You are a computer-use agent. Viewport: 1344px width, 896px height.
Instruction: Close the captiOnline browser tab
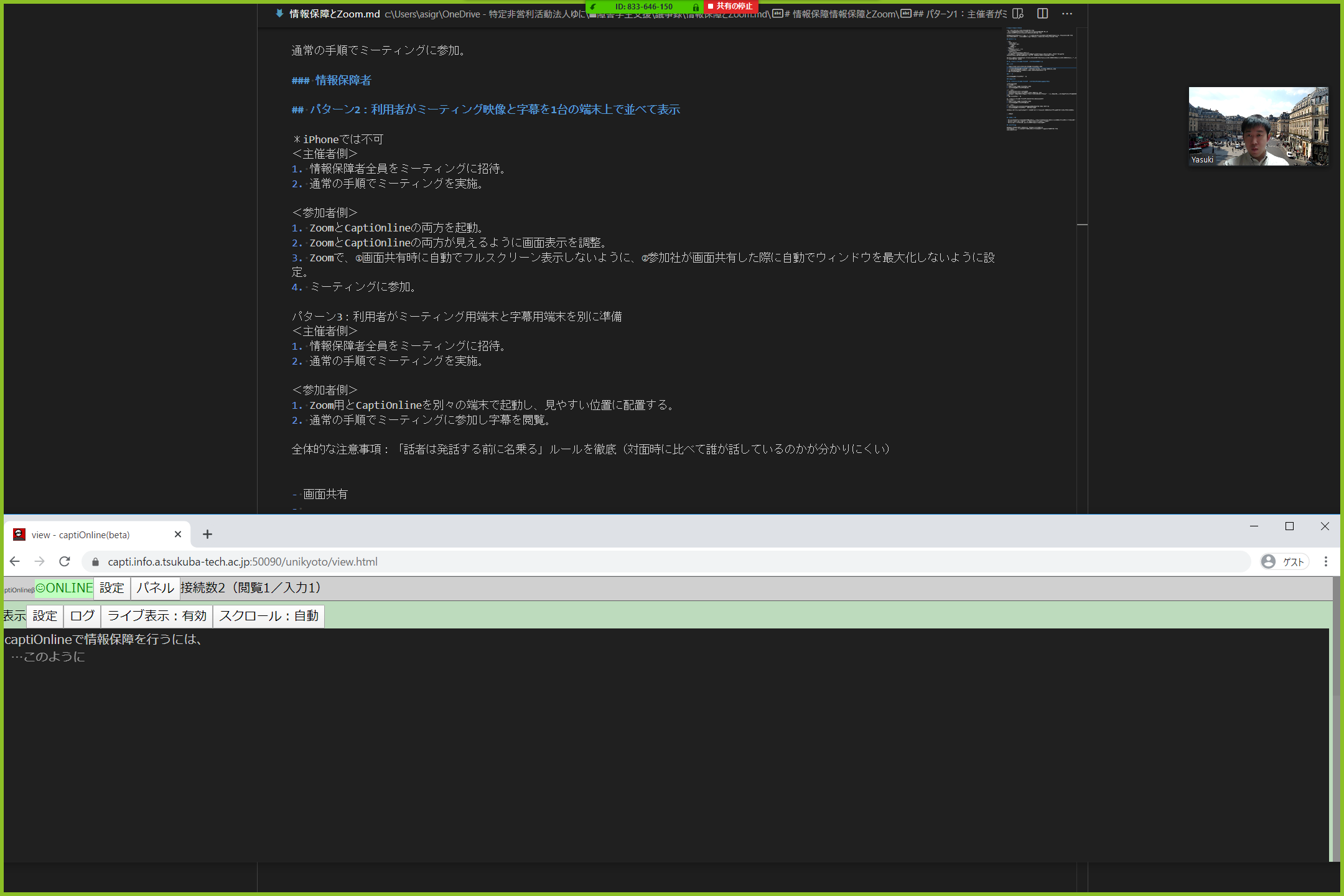pos(178,534)
